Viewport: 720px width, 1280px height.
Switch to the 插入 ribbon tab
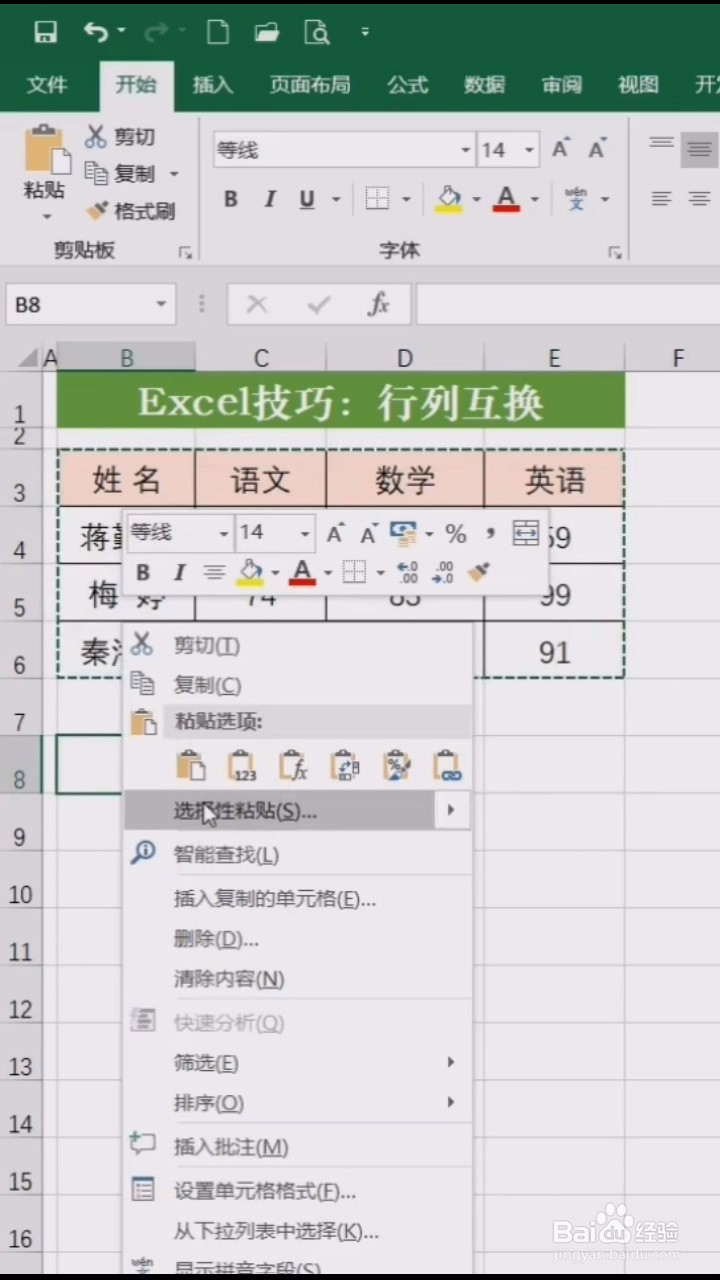212,86
